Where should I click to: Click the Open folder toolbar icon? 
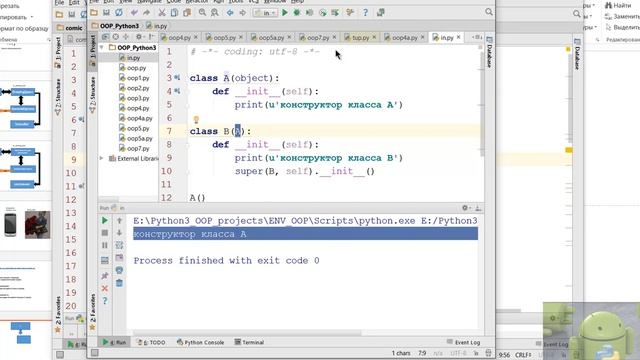tap(94, 13)
